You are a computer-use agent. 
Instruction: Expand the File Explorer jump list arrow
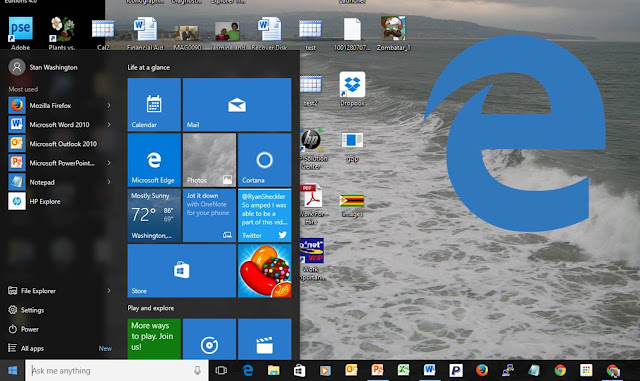pos(109,291)
